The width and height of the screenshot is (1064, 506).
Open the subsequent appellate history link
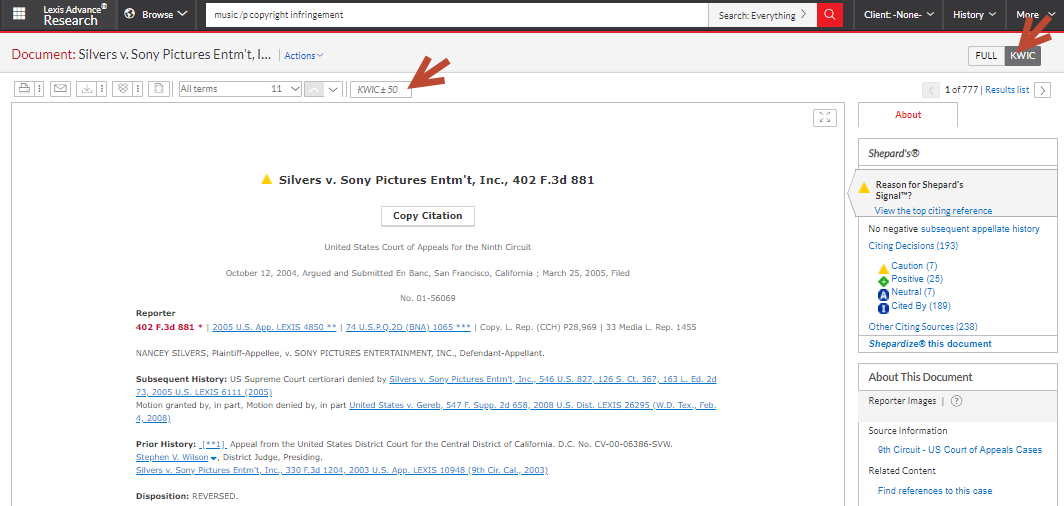click(x=980, y=229)
